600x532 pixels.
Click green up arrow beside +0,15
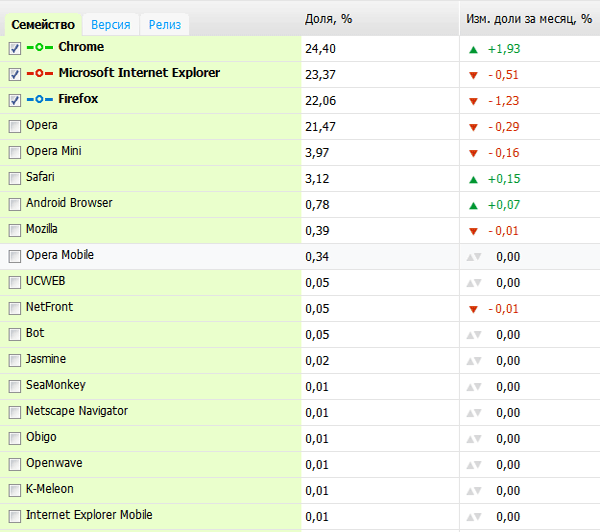pos(473,179)
